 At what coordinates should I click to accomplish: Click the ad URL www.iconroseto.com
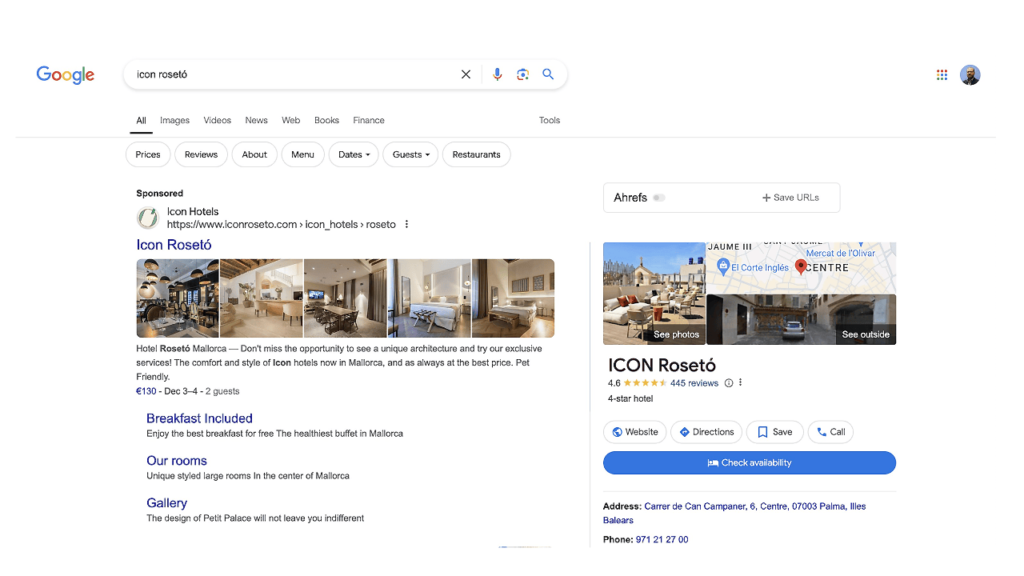[x=281, y=225]
